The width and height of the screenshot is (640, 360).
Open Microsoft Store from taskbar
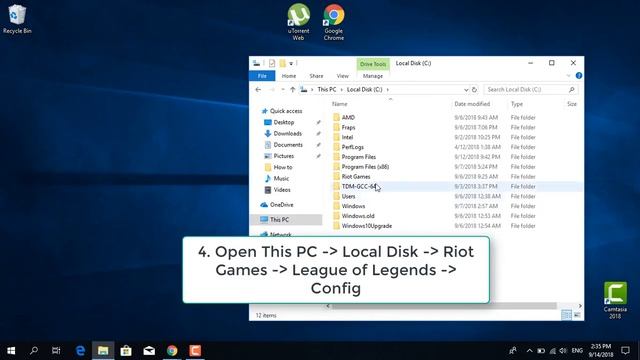point(126,351)
